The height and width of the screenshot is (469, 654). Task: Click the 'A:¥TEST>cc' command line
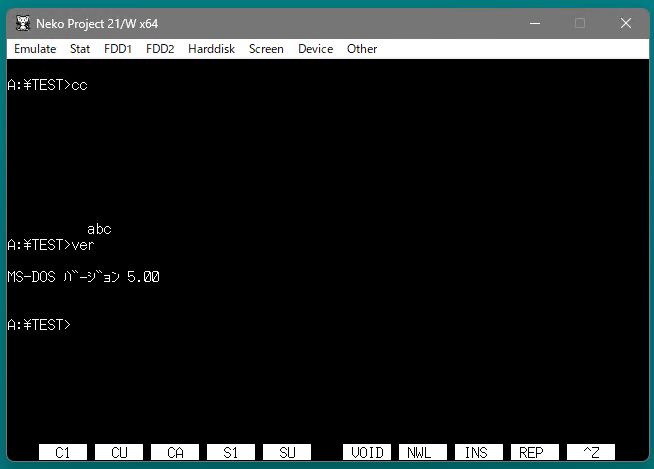(x=48, y=85)
